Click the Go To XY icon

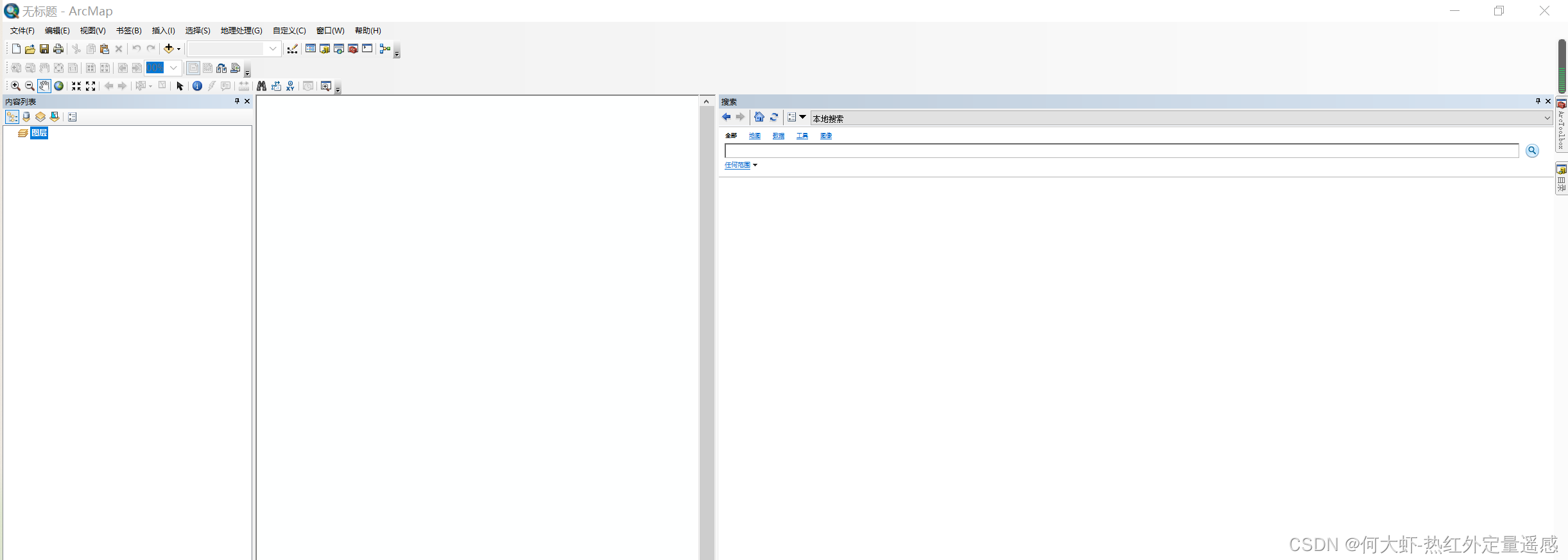(x=290, y=86)
